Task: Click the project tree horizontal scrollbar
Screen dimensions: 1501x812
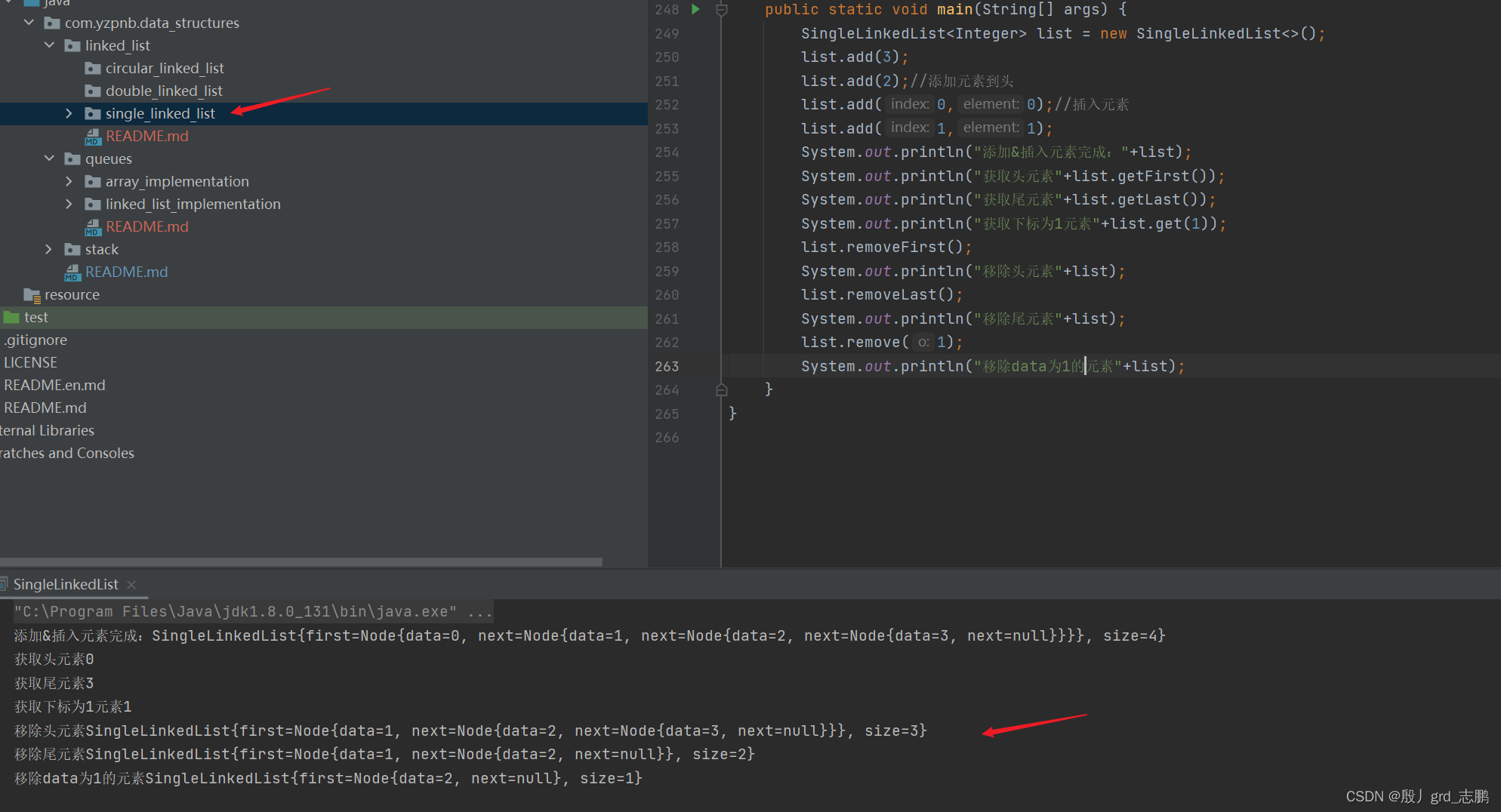Action: [301, 561]
